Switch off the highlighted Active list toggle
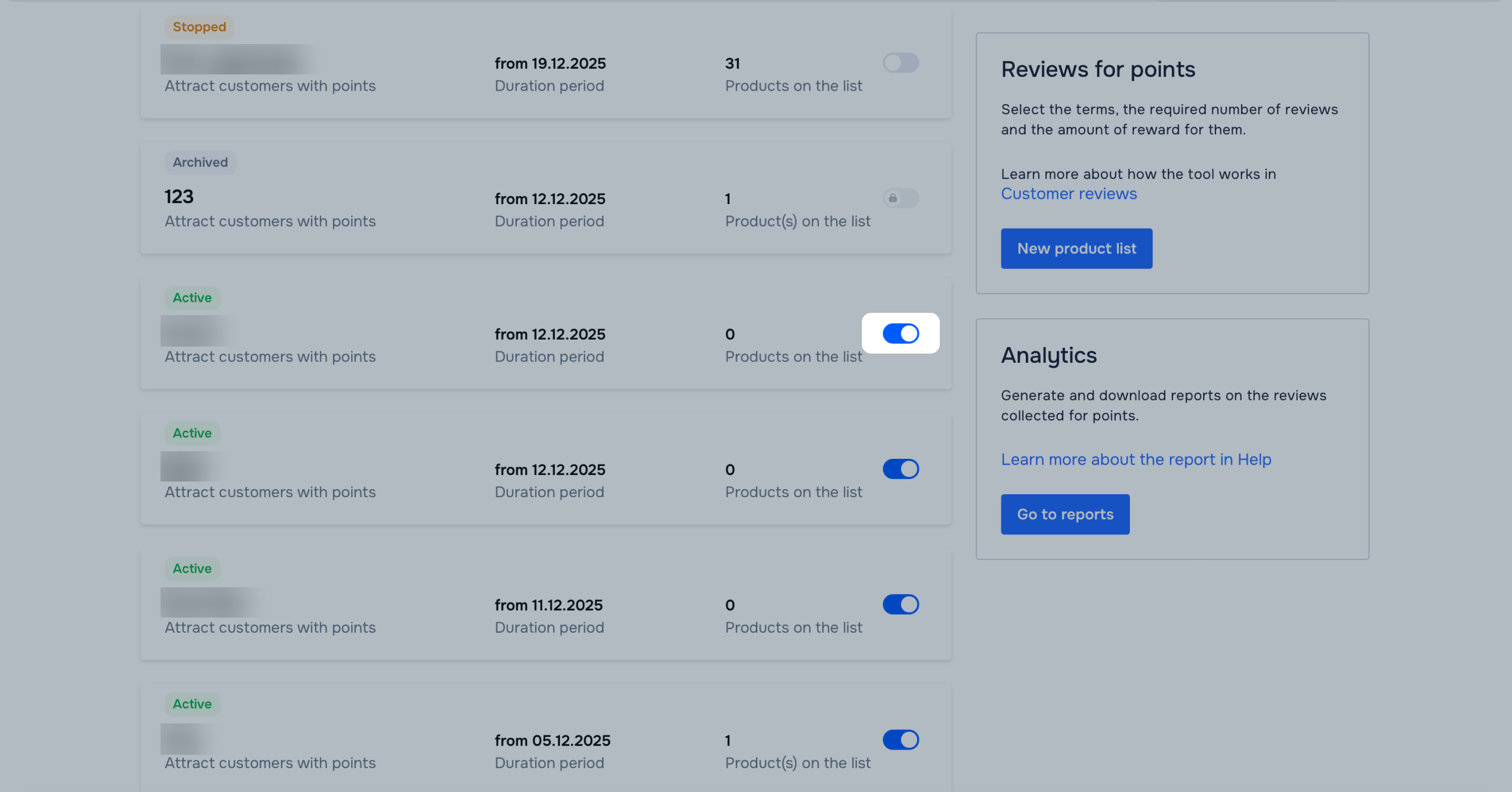Screen dimensions: 1512x792 point(900,333)
